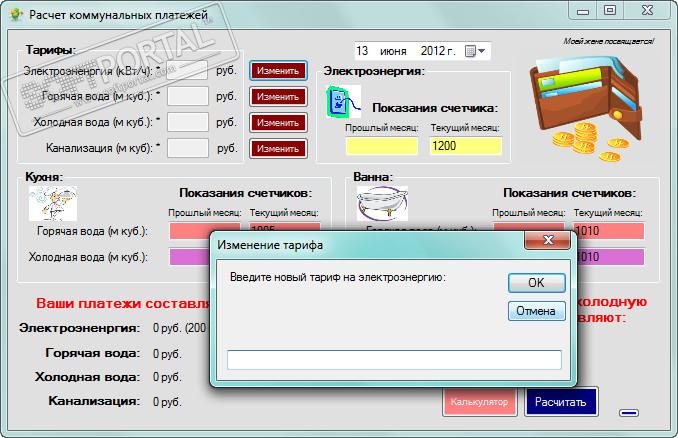Click 'Ваши платежи составляют' red heading
The width and height of the screenshot is (678, 438).
123,303
